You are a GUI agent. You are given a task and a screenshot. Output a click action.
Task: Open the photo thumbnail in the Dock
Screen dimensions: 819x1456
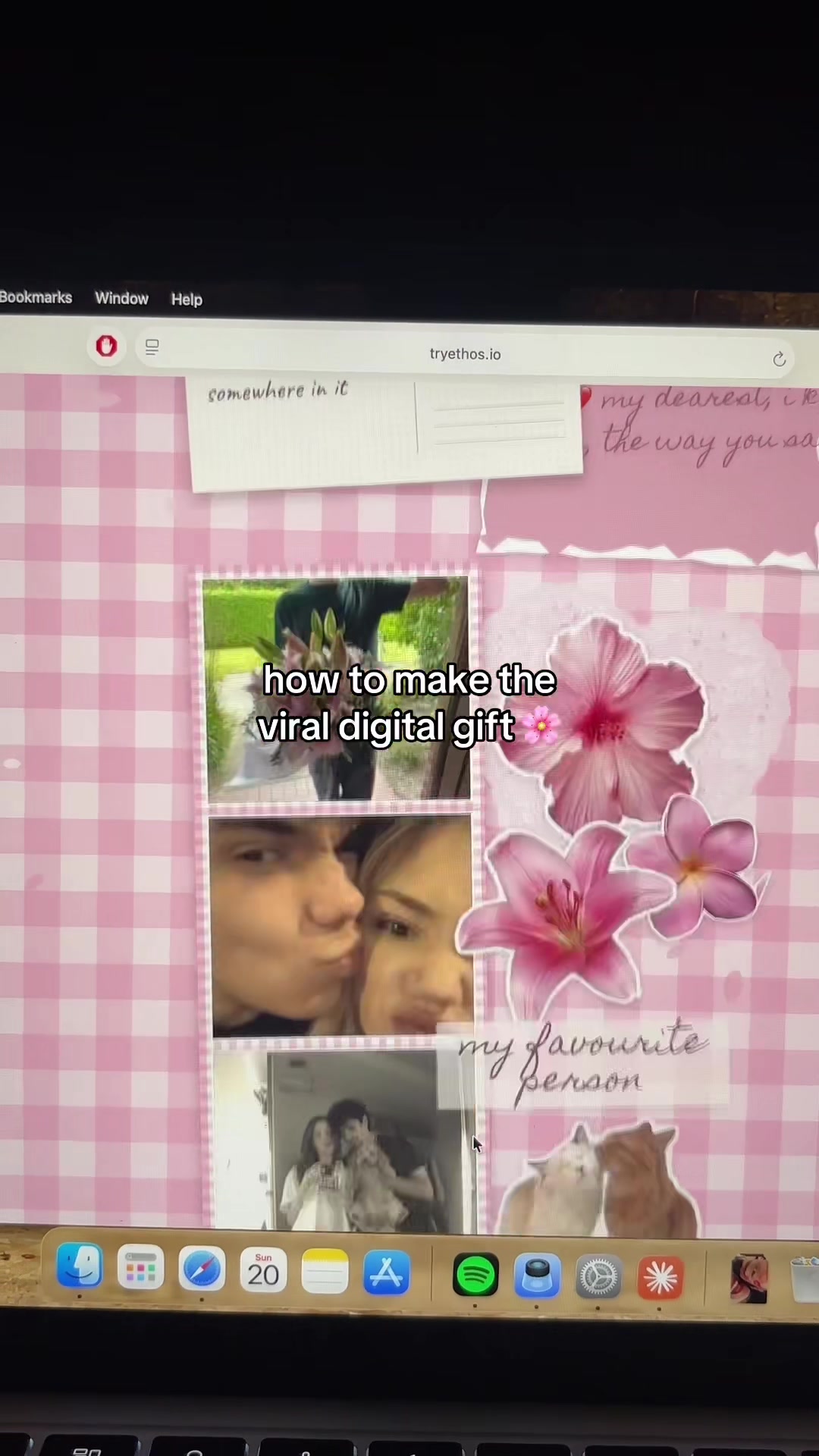coord(748,1279)
